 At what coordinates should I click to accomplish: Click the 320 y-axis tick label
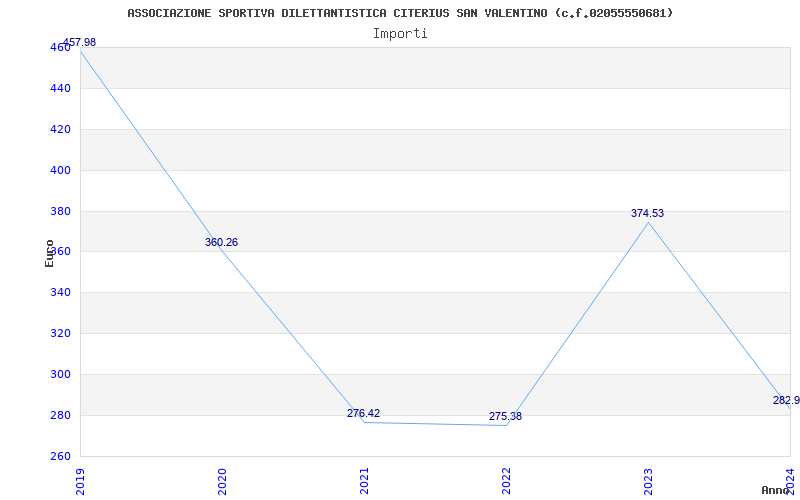pyautogui.click(x=60, y=333)
